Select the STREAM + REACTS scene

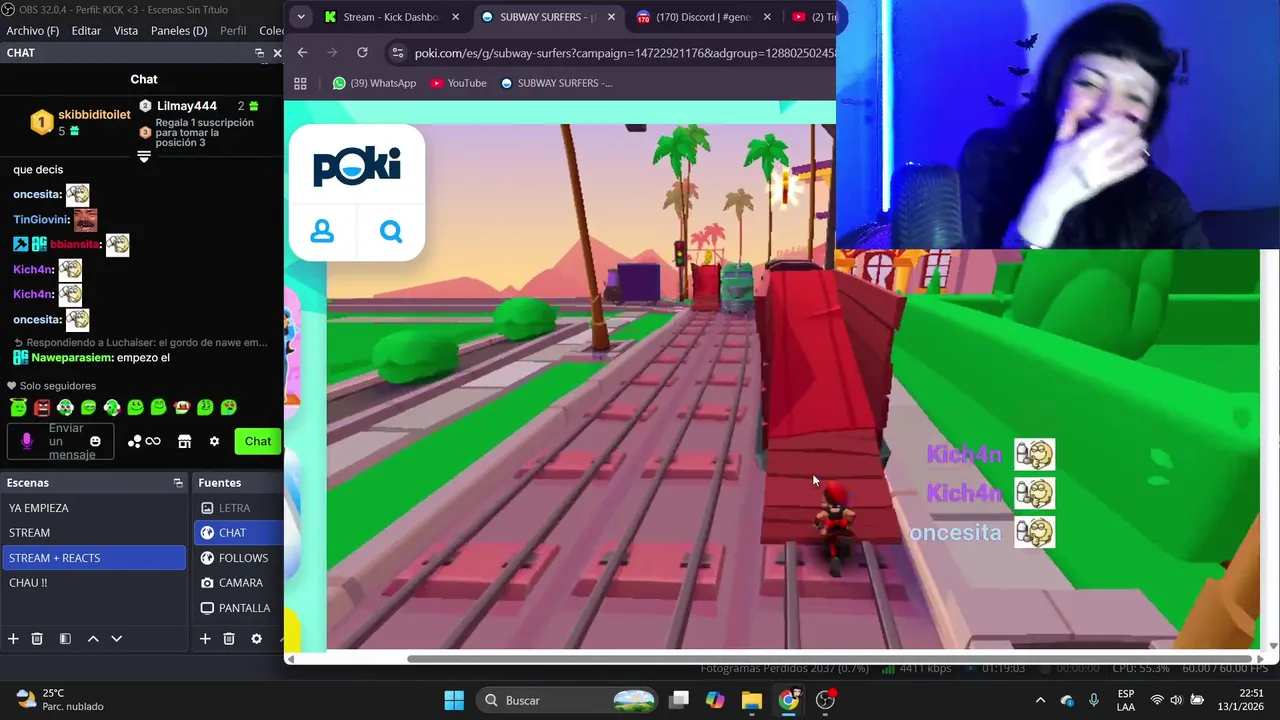[94, 558]
